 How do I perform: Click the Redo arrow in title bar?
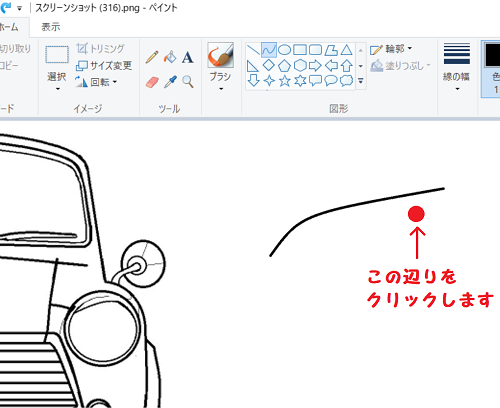6,7
